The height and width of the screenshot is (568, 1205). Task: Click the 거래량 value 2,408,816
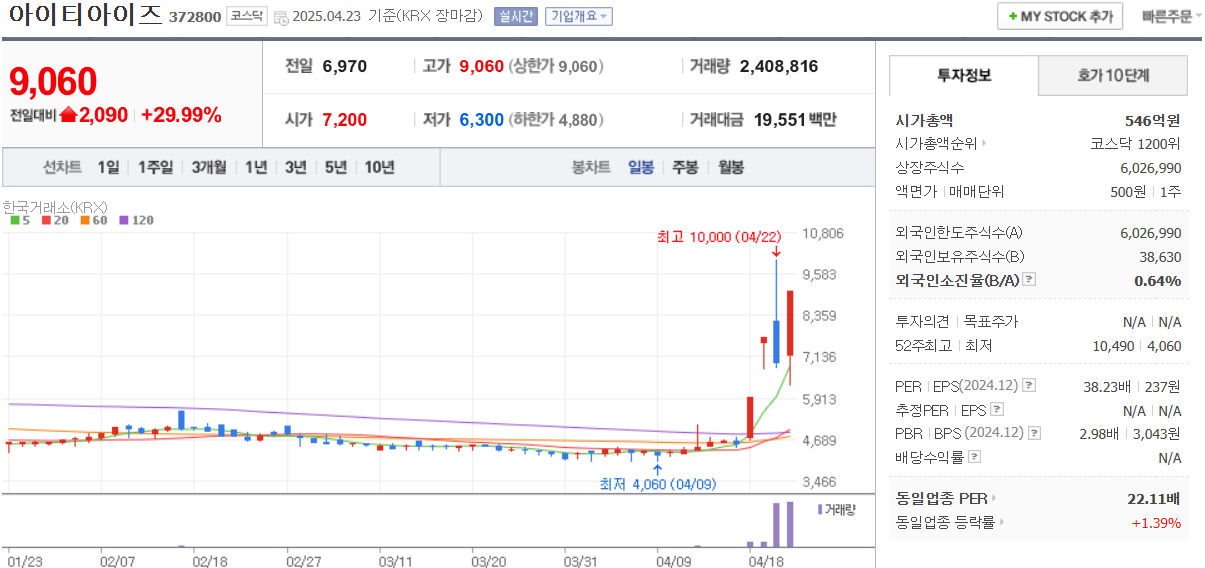click(779, 67)
